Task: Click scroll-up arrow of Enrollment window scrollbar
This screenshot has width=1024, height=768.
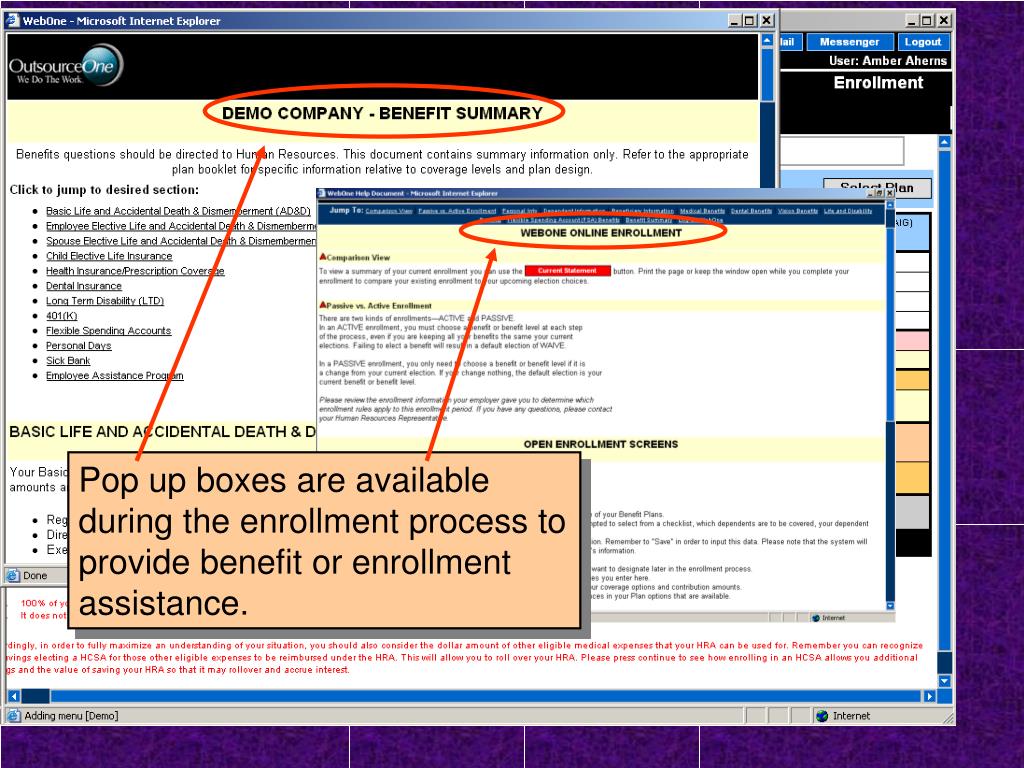Action: [944, 141]
